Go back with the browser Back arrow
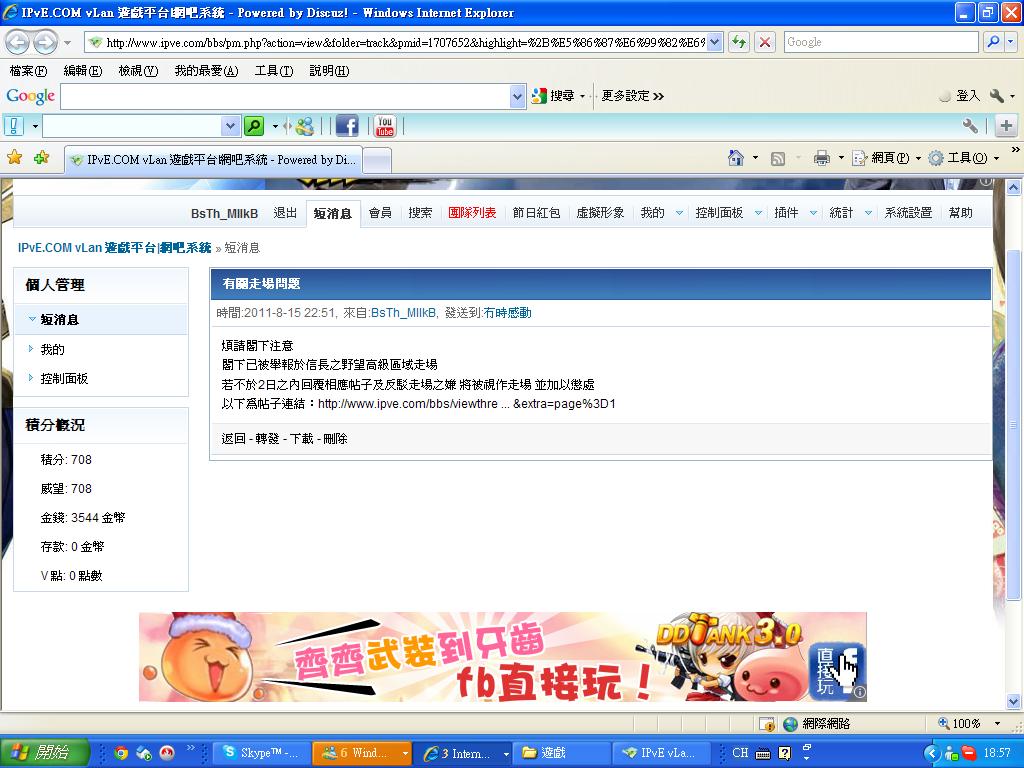This screenshot has width=1024, height=768. (18, 42)
